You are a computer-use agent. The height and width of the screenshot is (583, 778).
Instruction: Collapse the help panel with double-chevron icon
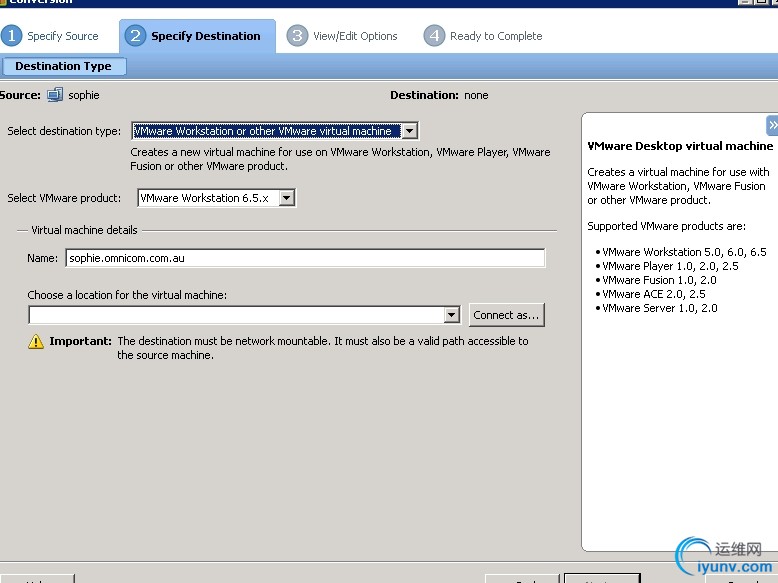coord(772,126)
